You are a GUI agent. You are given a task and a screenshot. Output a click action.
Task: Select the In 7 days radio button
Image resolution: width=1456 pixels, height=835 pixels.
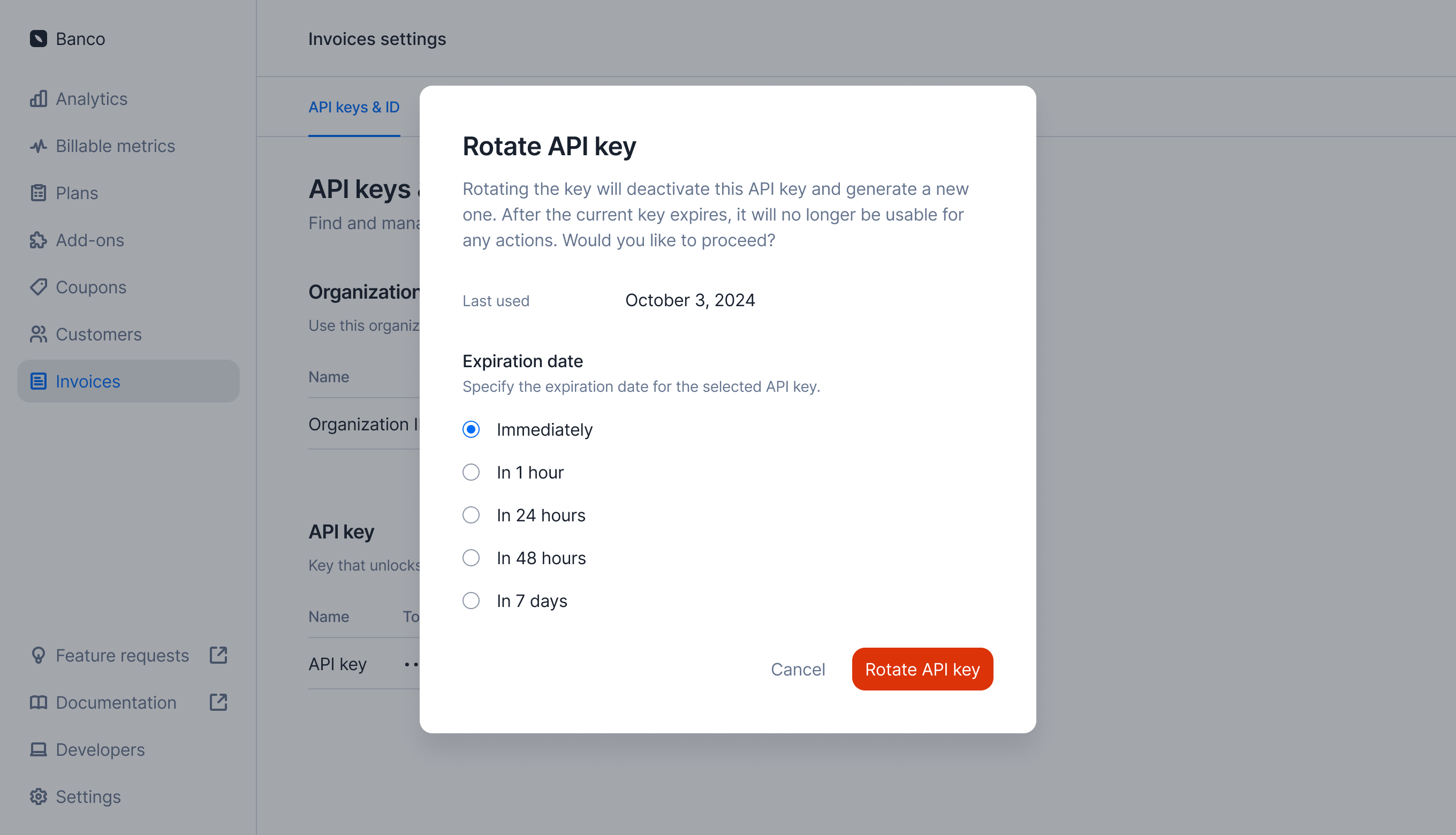[x=471, y=601]
